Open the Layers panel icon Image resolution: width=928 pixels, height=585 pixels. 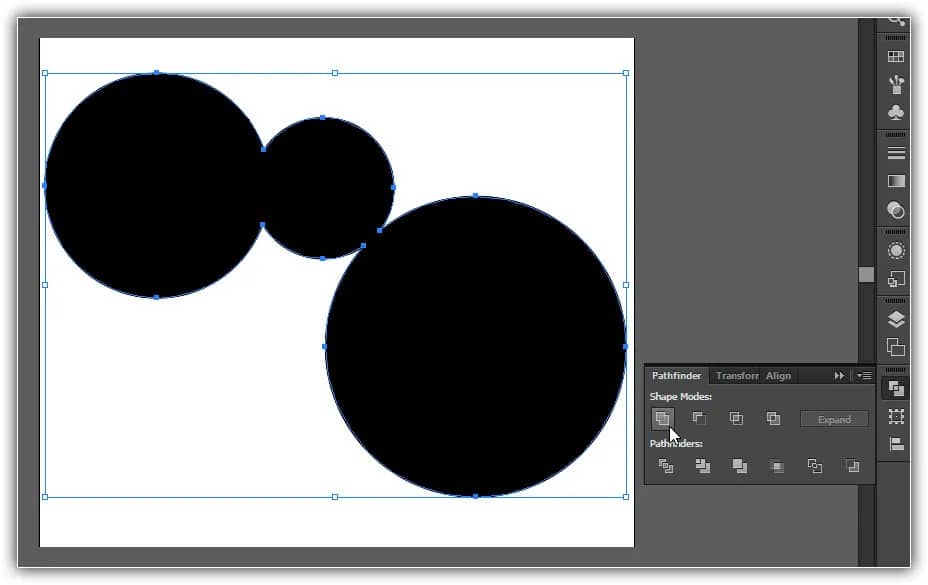(x=896, y=319)
